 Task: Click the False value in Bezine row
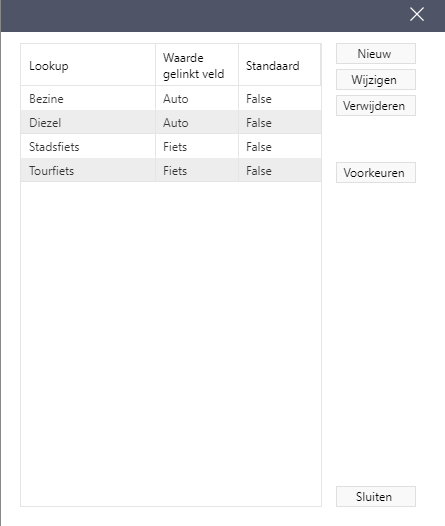click(x=259, y=99)
